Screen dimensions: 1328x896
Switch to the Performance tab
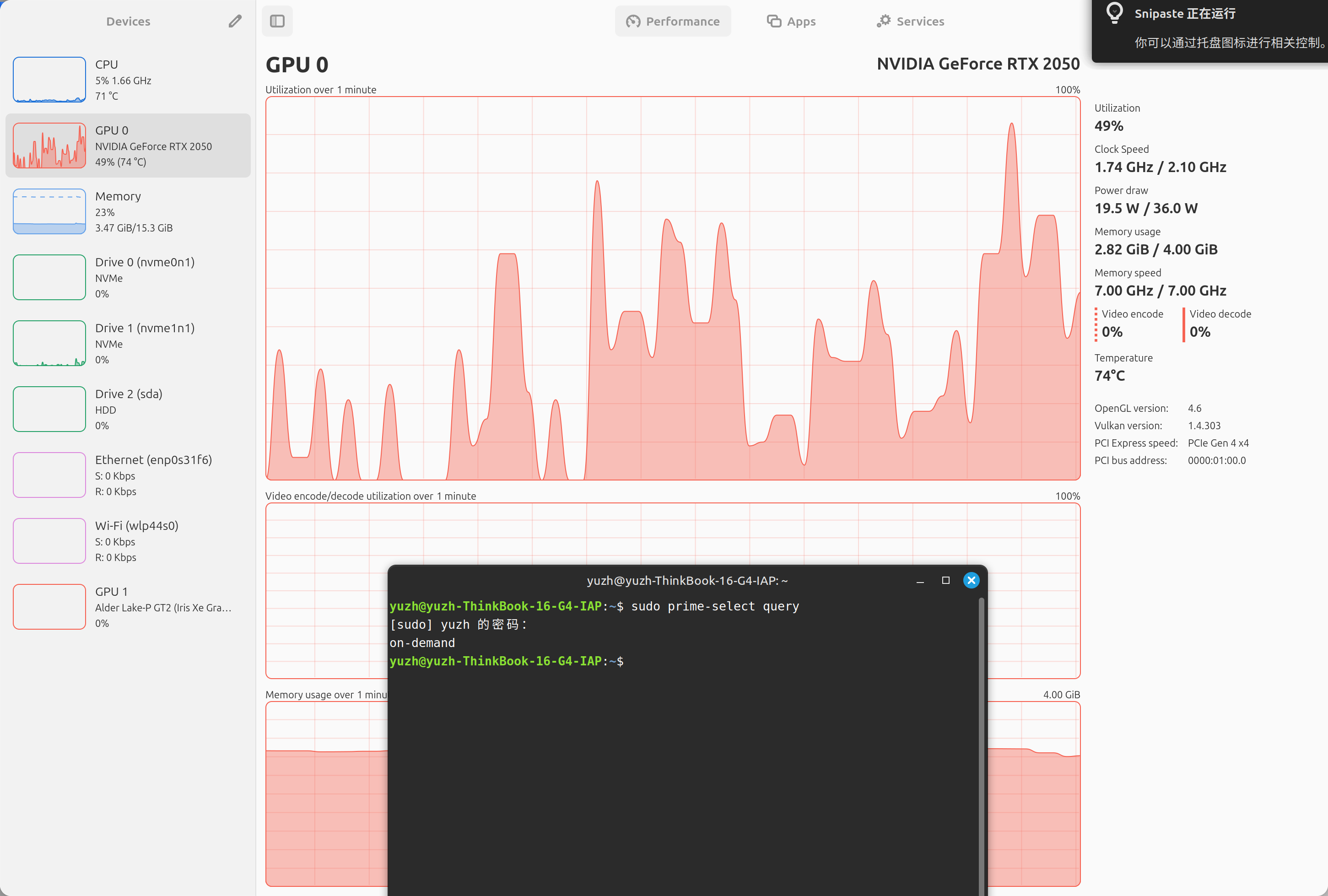(x=673, y=21)
